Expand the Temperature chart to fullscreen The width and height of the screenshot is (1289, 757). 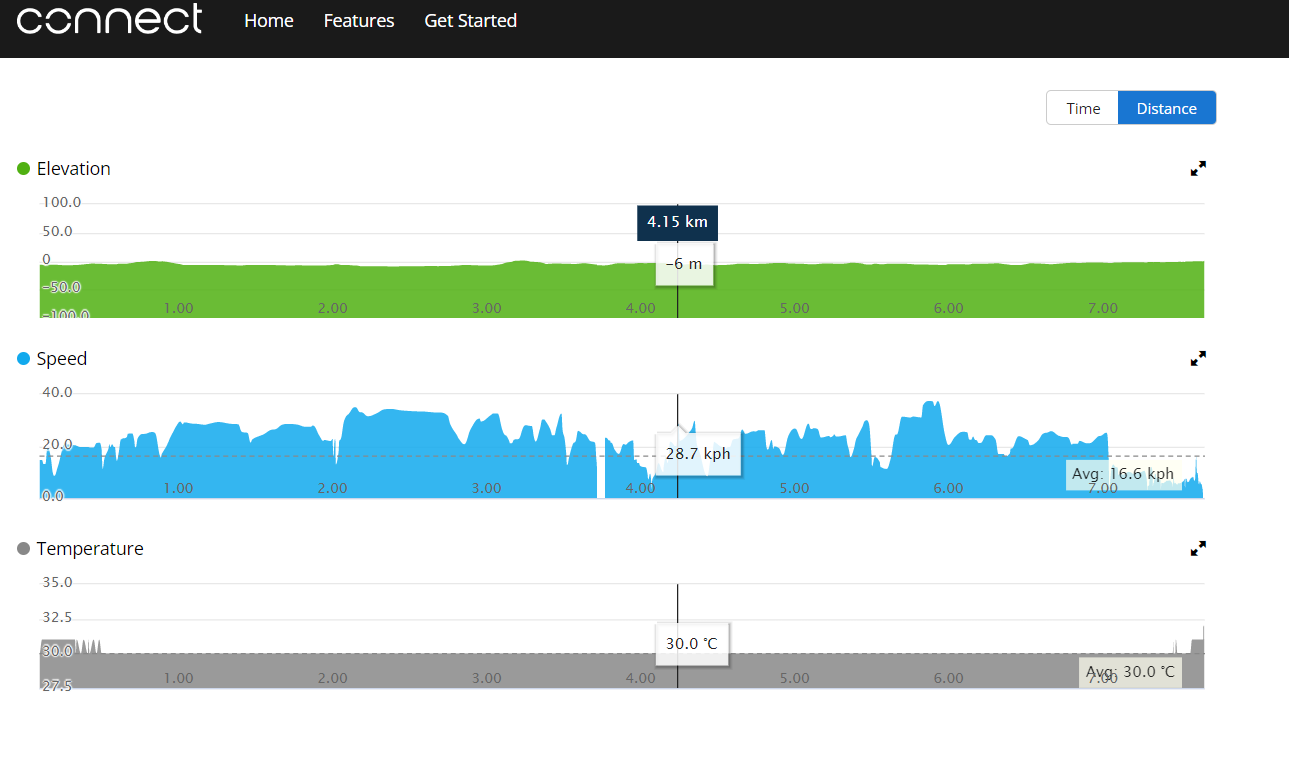[1198, 549]
